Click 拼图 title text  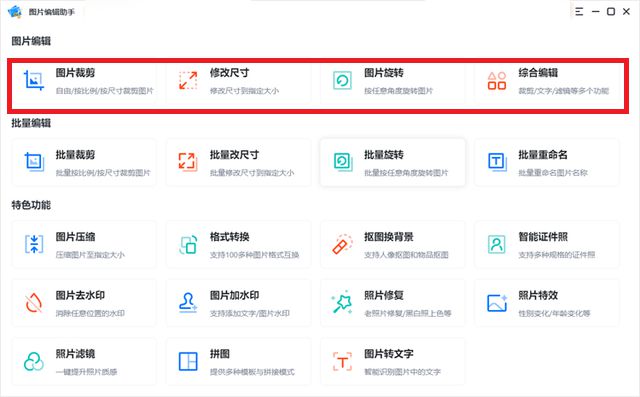click(x=220, y=354)
